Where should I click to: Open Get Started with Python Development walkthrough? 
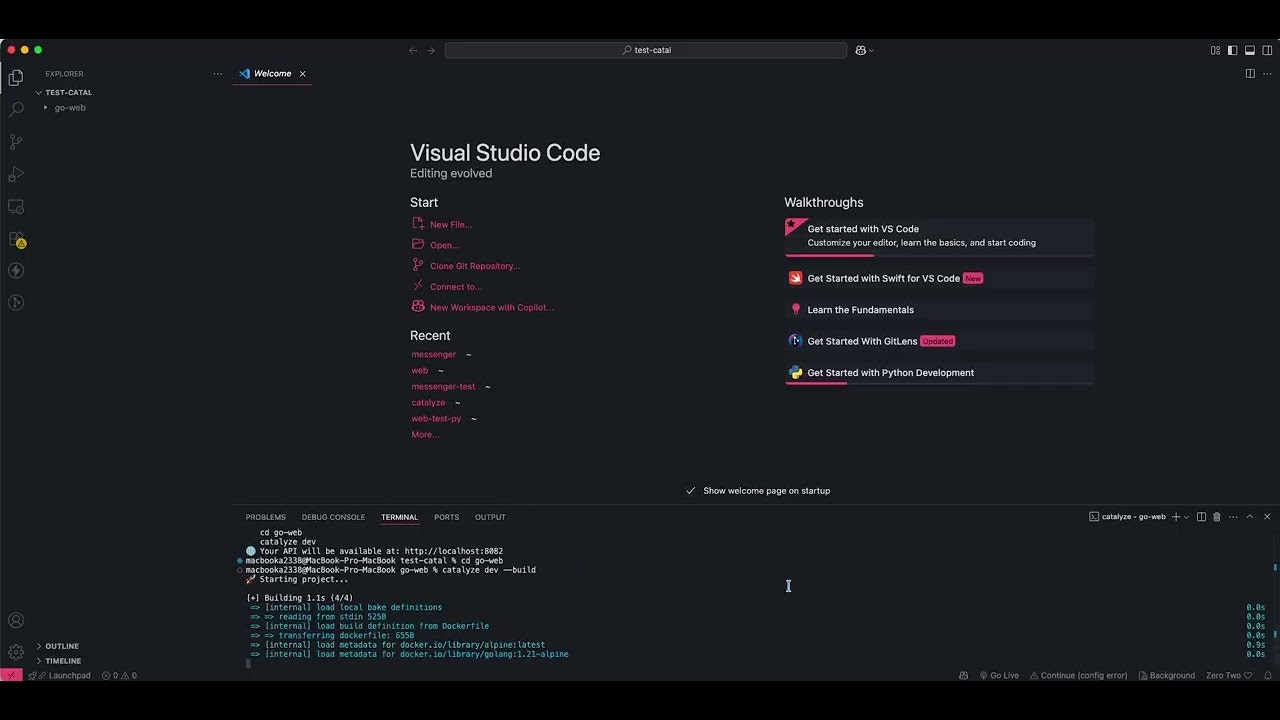tap(939, 373)
